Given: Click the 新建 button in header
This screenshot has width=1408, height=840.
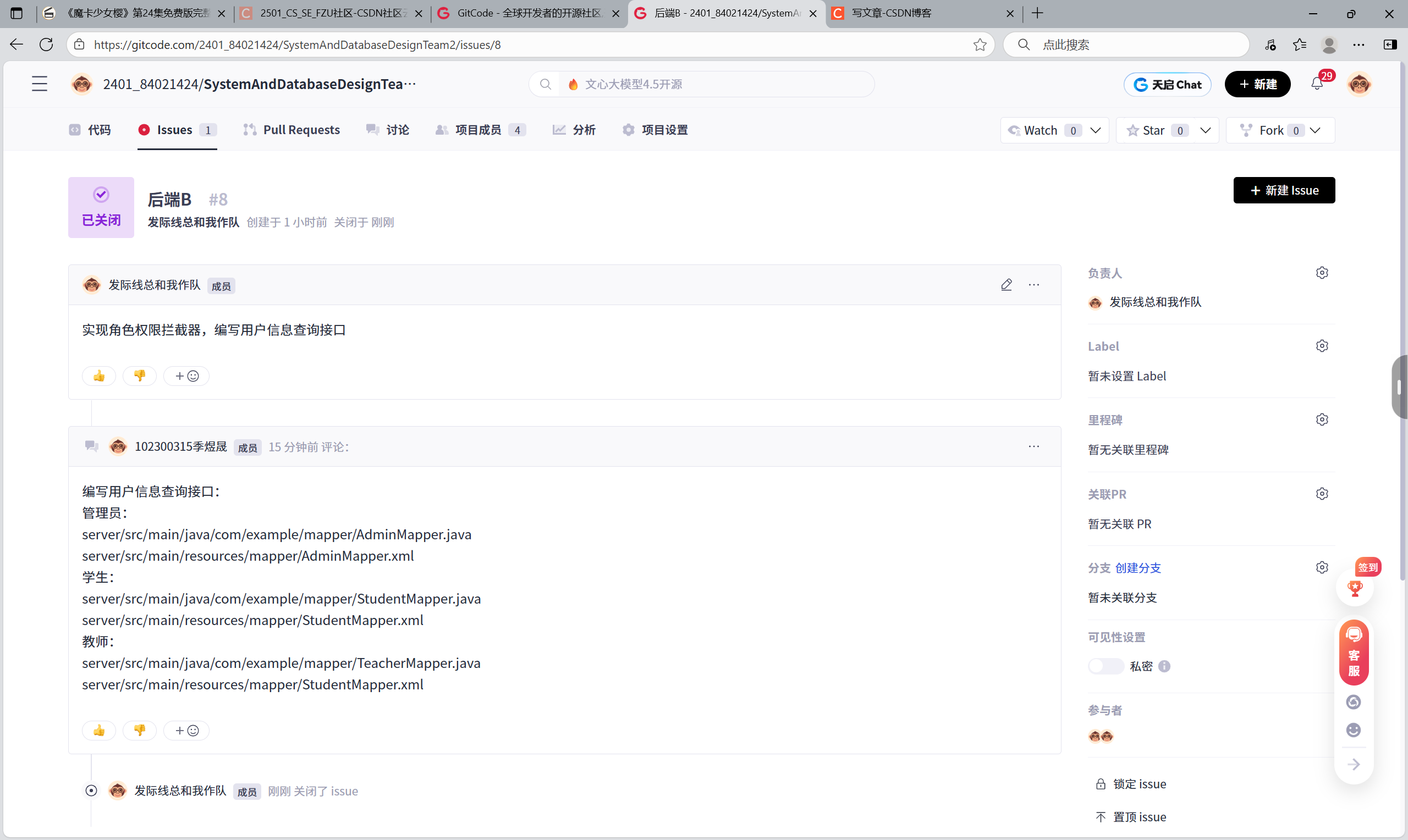Looking at the screenshot, I should tap(1257, 84).
